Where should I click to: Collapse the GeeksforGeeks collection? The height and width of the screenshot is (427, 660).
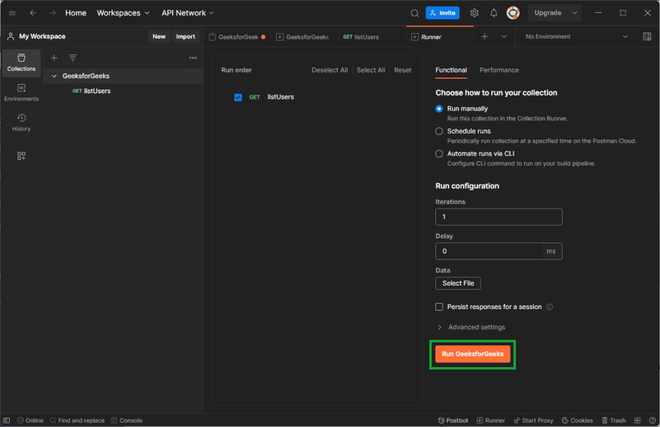pyautogui.click(x=54, y=76)
